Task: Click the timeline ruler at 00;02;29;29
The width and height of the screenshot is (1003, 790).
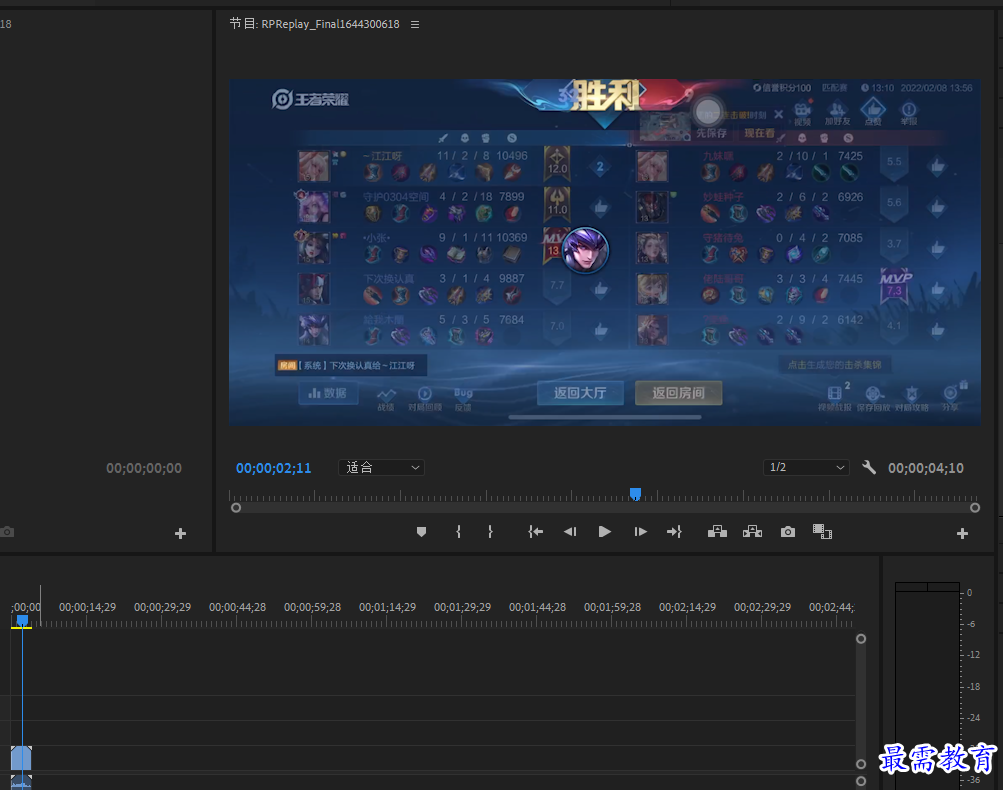Action: (762, 607)
